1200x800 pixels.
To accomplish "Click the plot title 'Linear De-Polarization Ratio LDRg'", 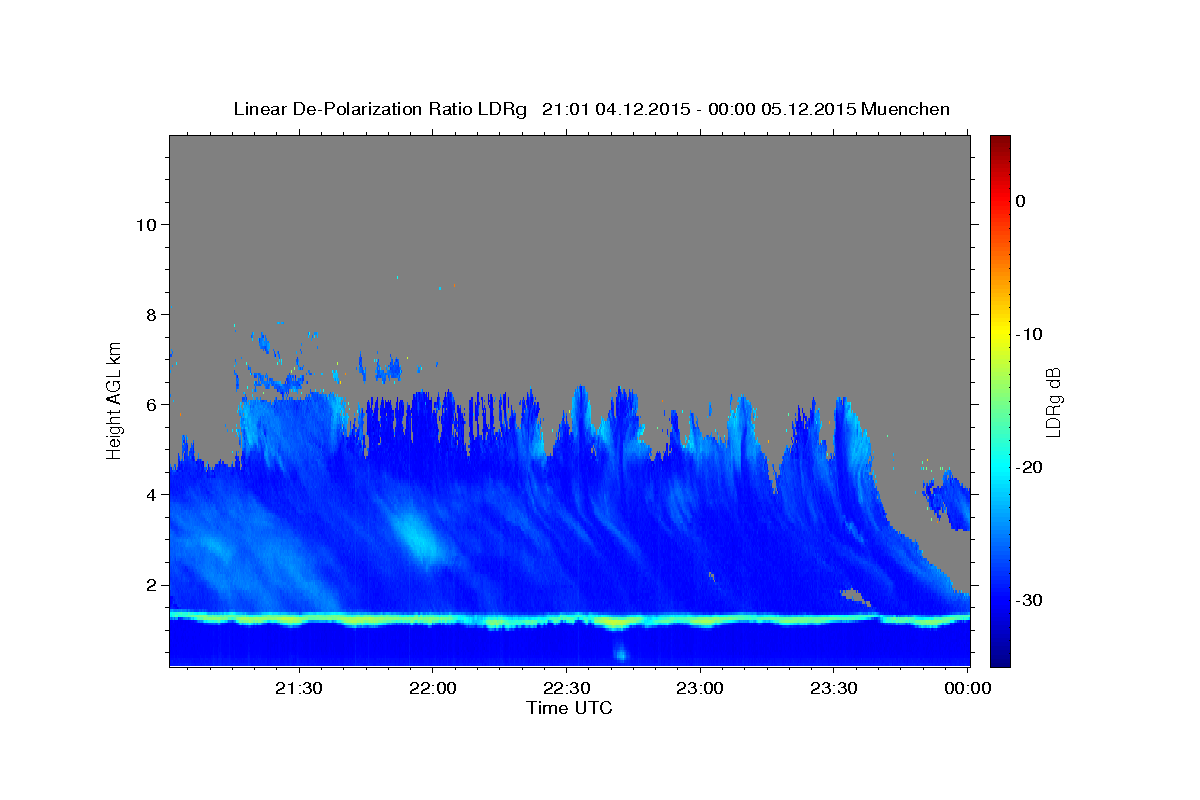I will (x=379, y=109).
